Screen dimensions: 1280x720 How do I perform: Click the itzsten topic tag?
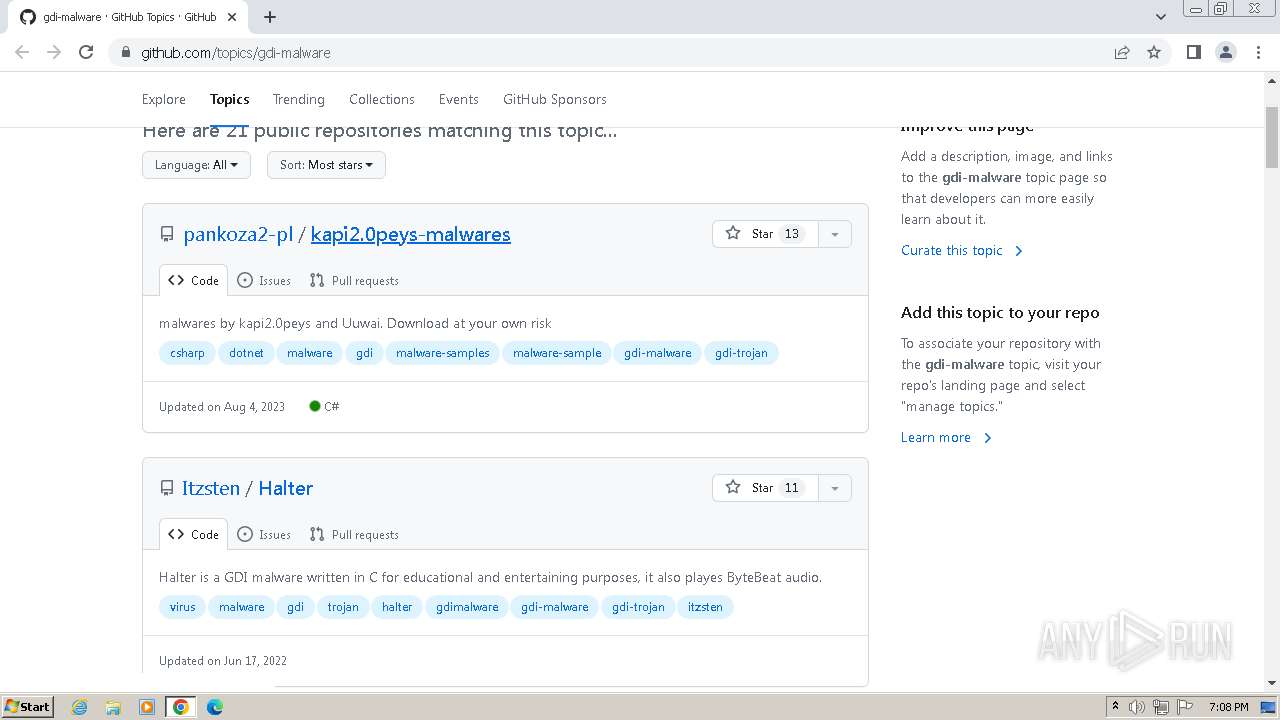(x=705, y=607)
